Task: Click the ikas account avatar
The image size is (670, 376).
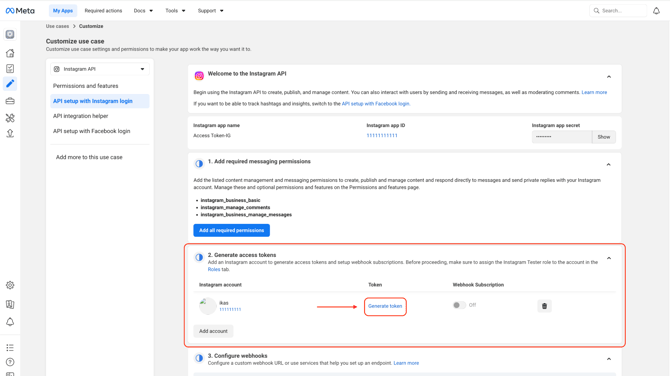Action: pyautogui.click(x=208, y=306)
